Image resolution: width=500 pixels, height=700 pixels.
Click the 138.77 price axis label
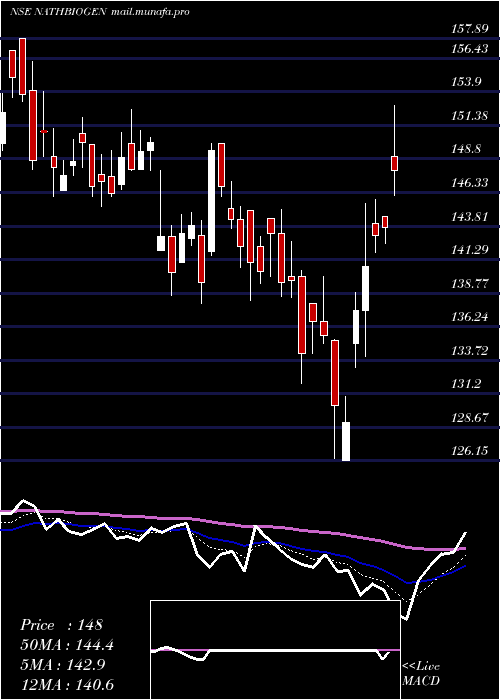pos(468,283)
